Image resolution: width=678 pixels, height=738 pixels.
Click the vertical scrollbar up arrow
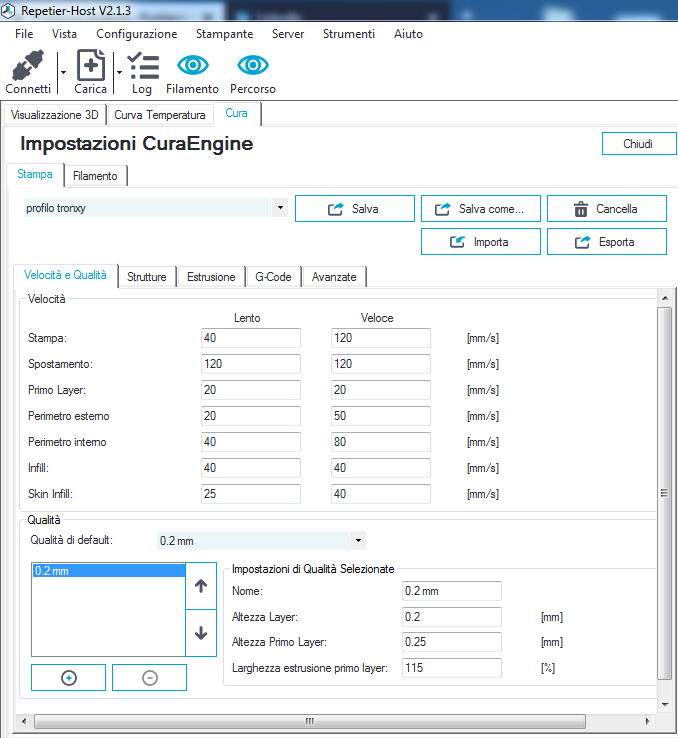tap(665, 298)
